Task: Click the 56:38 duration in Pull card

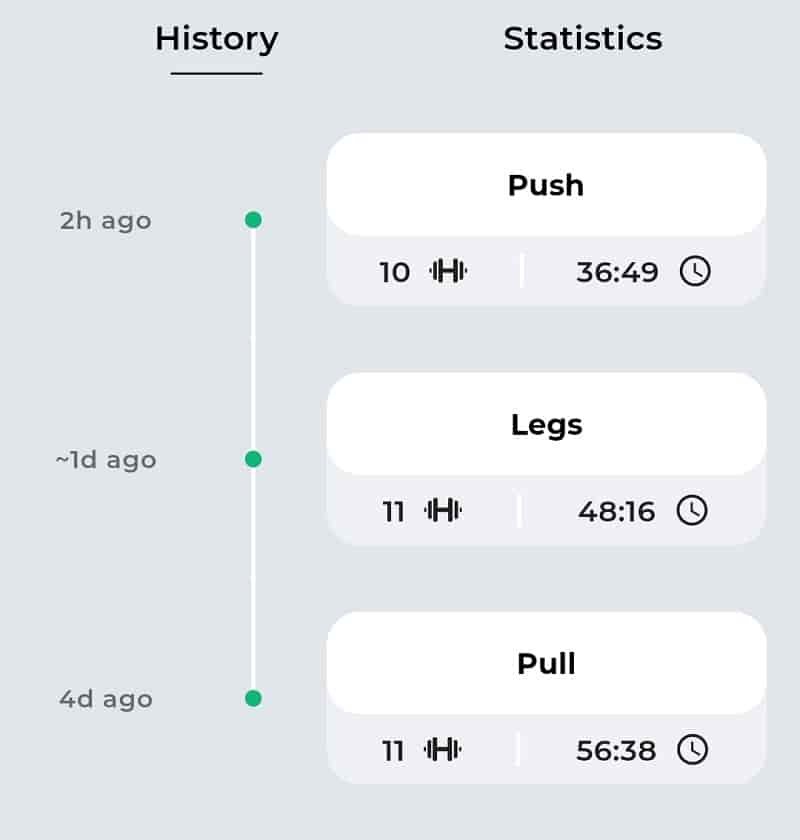Action: pos(616,750)
